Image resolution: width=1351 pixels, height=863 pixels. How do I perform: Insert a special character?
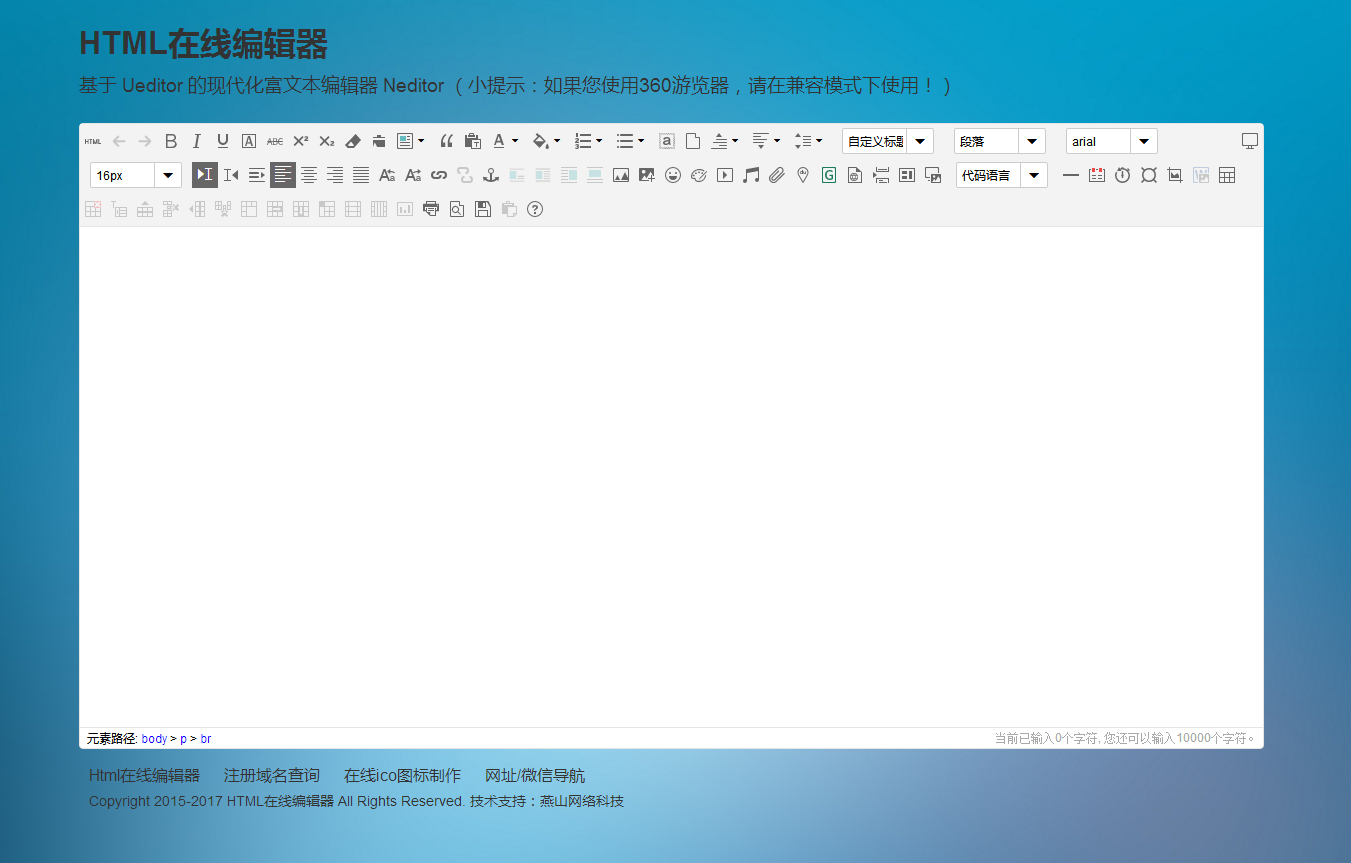click(1149, 175)
